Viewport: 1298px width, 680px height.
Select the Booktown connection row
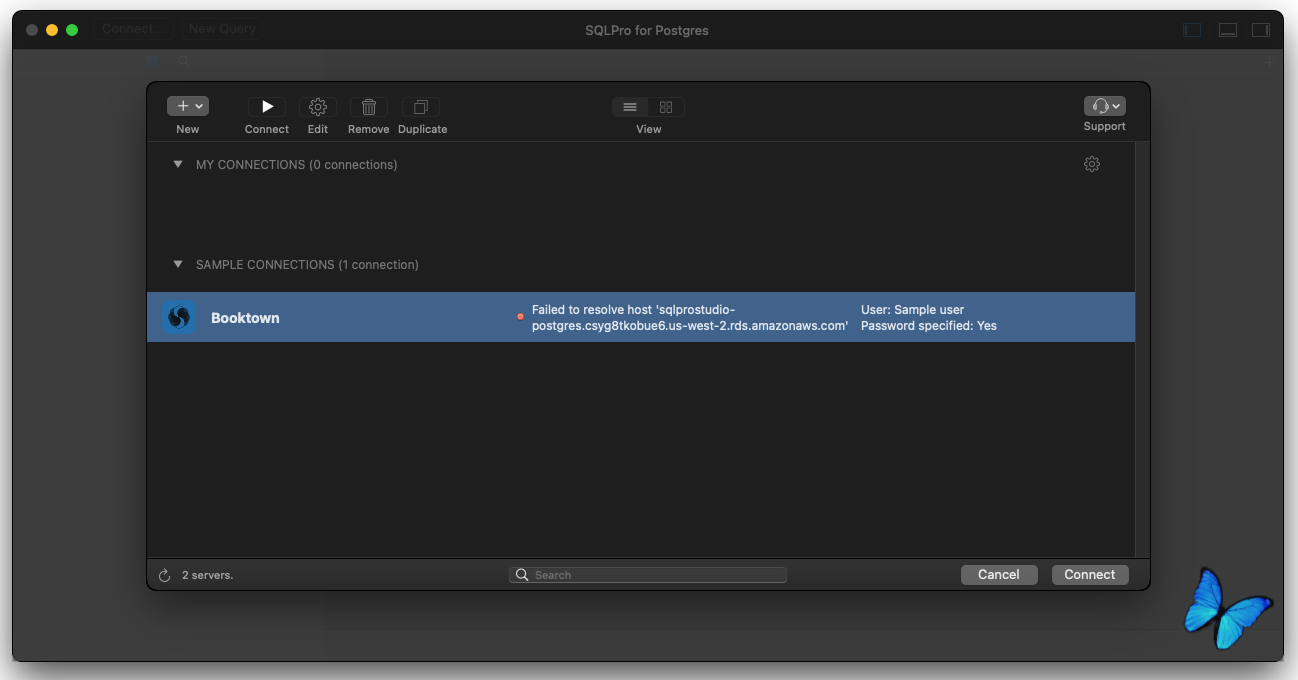click(641, 317)
